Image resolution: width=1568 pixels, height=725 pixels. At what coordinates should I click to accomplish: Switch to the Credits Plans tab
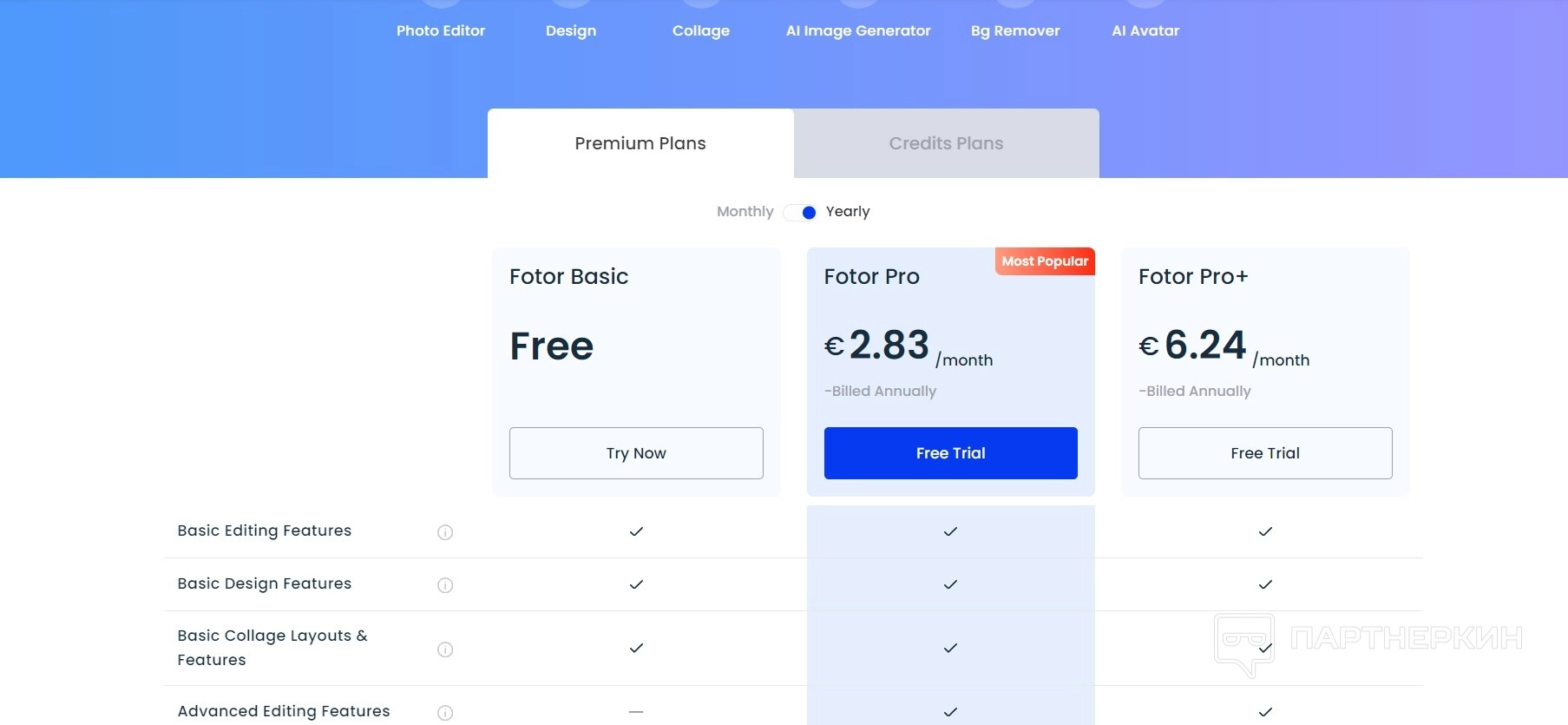tap(946, 143)
